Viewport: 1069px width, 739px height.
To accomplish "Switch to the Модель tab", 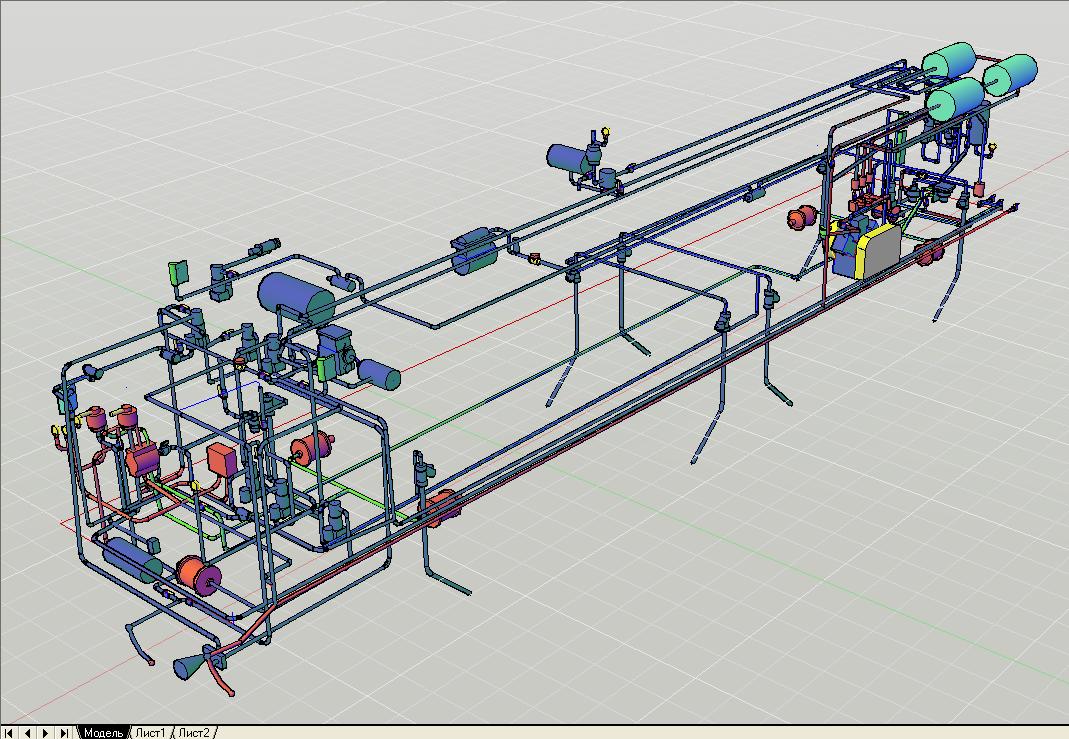I will pos(104,733).
